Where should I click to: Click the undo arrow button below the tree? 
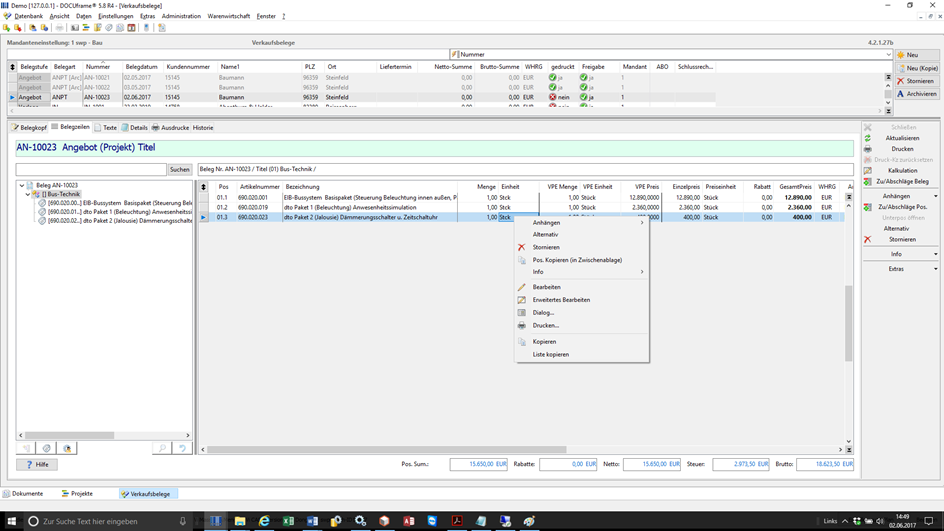coord(182,449)
